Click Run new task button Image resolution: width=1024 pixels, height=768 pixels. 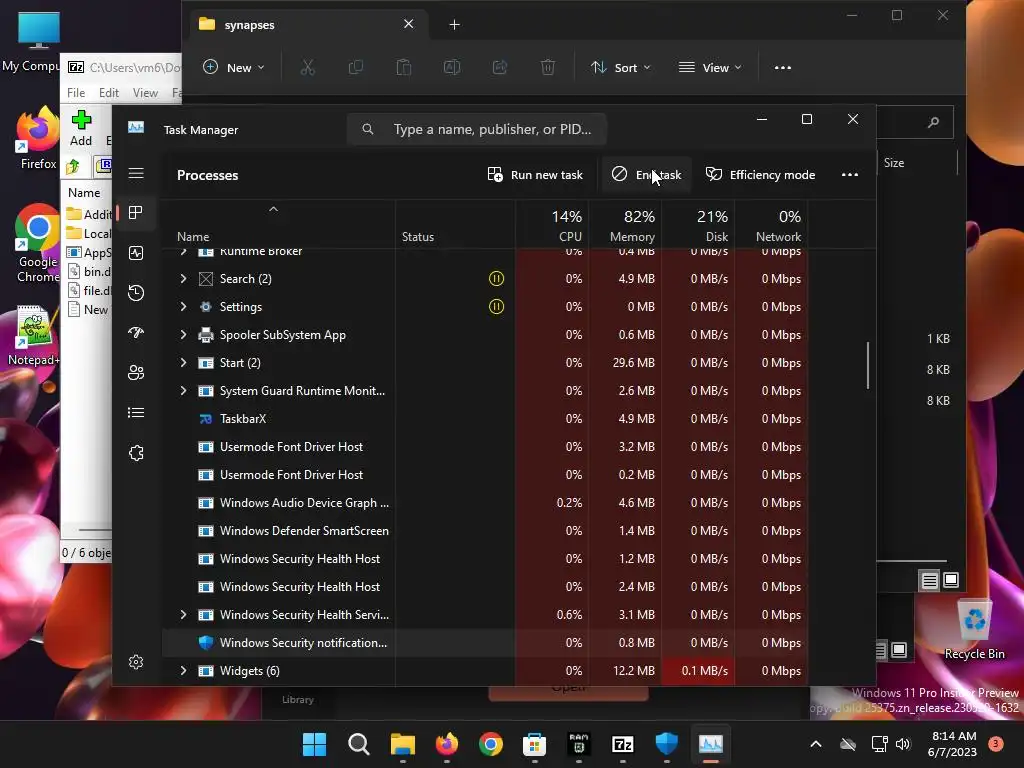(x=535, y=174)
